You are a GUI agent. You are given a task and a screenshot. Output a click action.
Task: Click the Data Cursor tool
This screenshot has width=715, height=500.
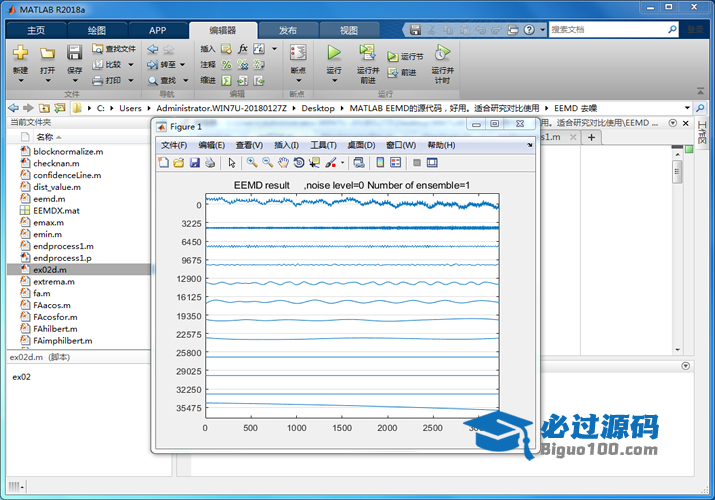coord(314,162)
